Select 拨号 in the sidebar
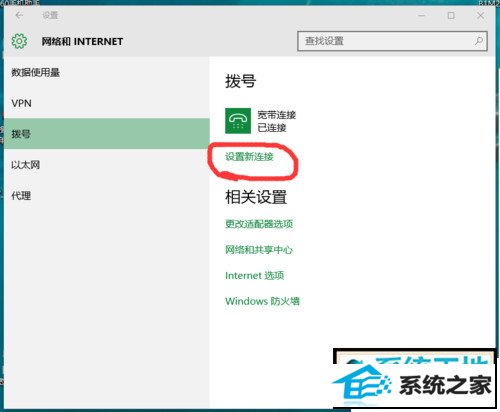 (x=107, y=134)
